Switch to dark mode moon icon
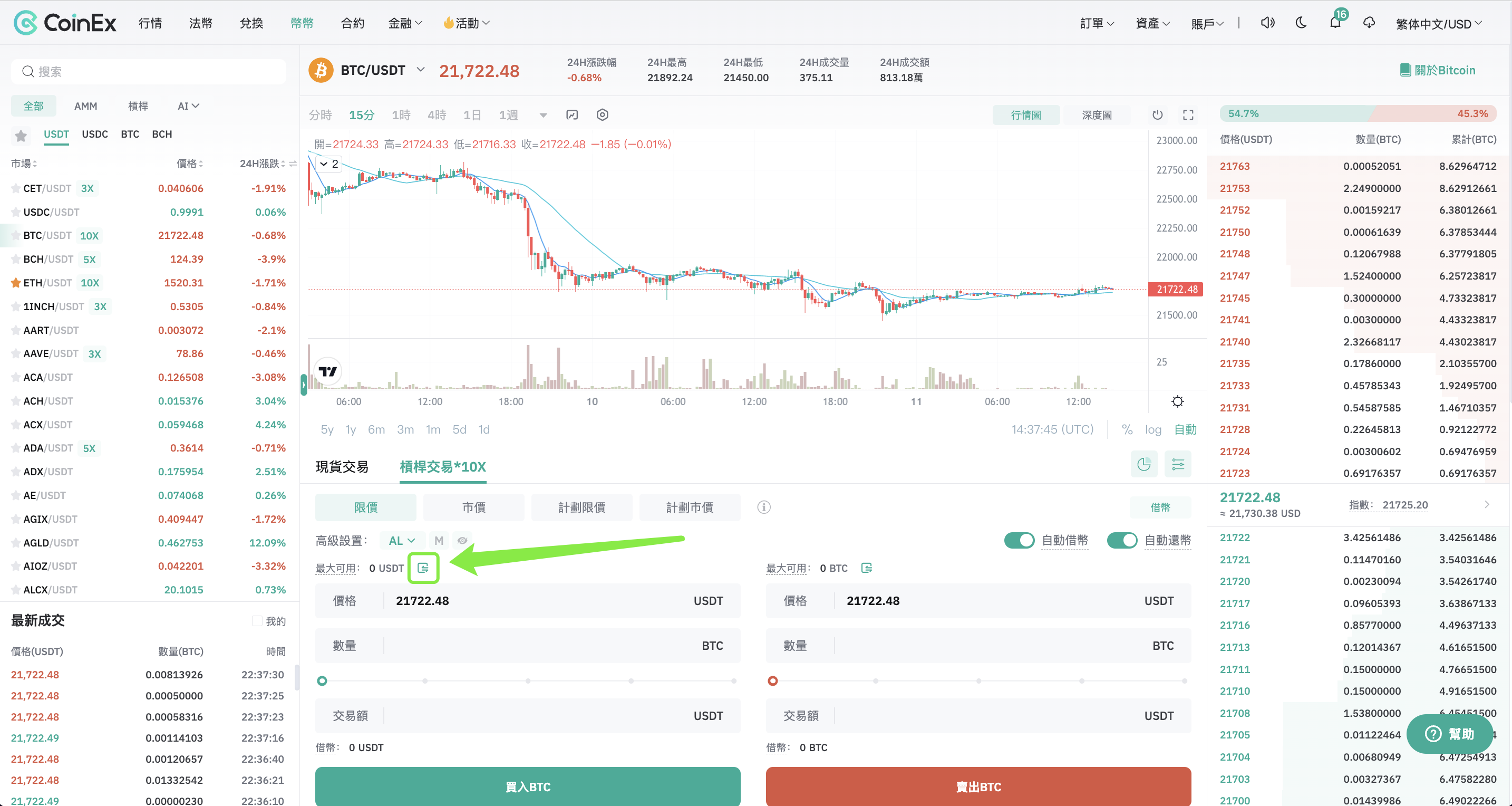Viewport: 1512px width, 806px height. pyautogui.click(x=1301, y=23)
